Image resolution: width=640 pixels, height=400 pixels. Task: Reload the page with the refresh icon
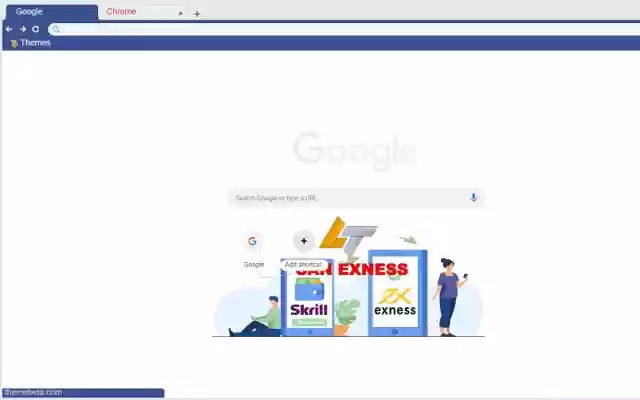click(36, 29)
